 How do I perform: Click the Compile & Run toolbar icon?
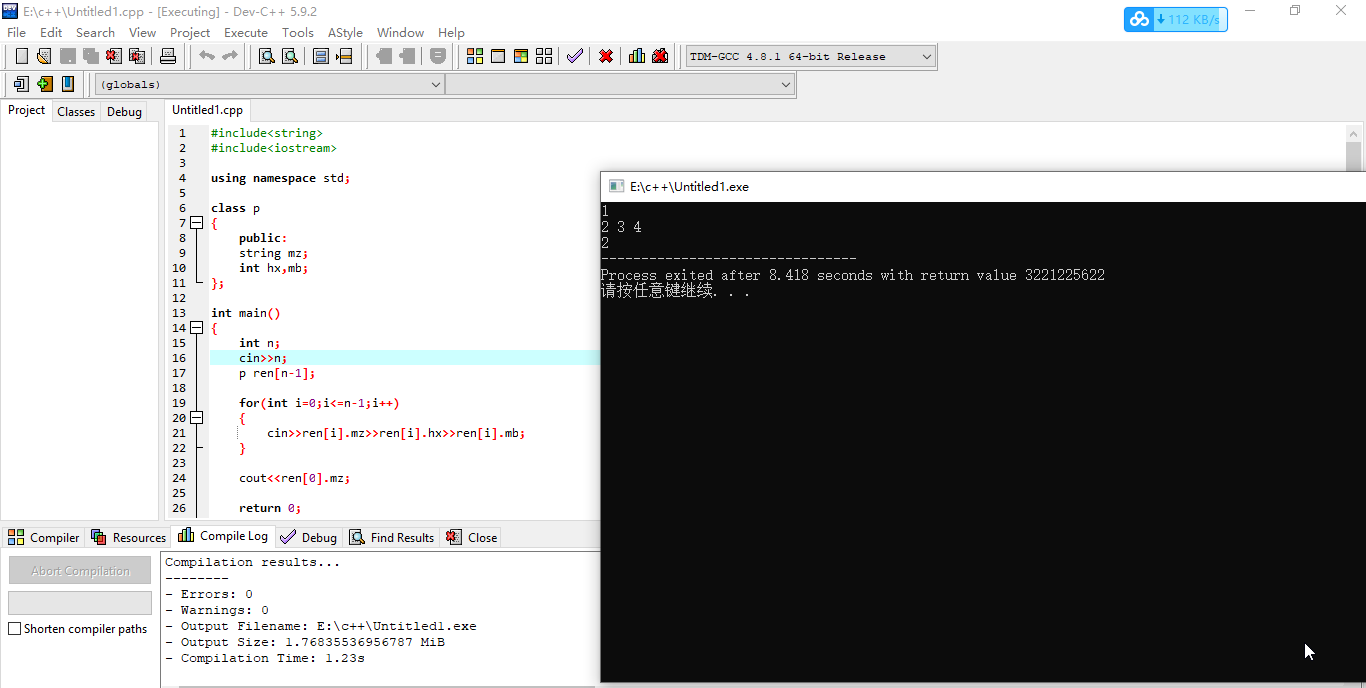click(521, 56)
